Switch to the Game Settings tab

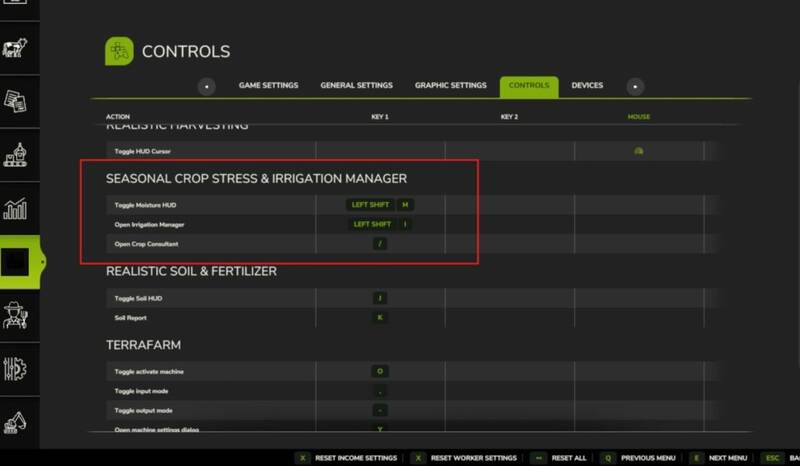268,86
